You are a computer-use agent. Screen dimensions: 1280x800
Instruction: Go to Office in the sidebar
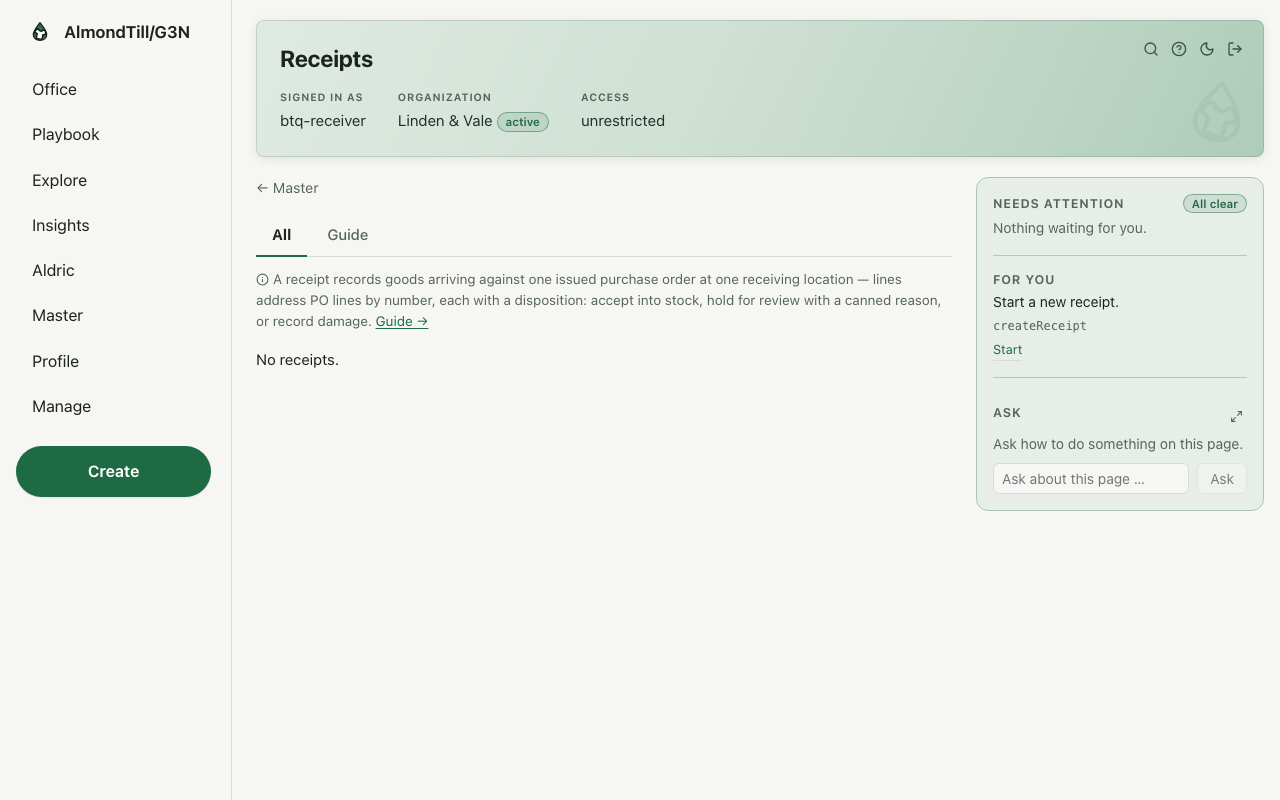tap(54, 89)
